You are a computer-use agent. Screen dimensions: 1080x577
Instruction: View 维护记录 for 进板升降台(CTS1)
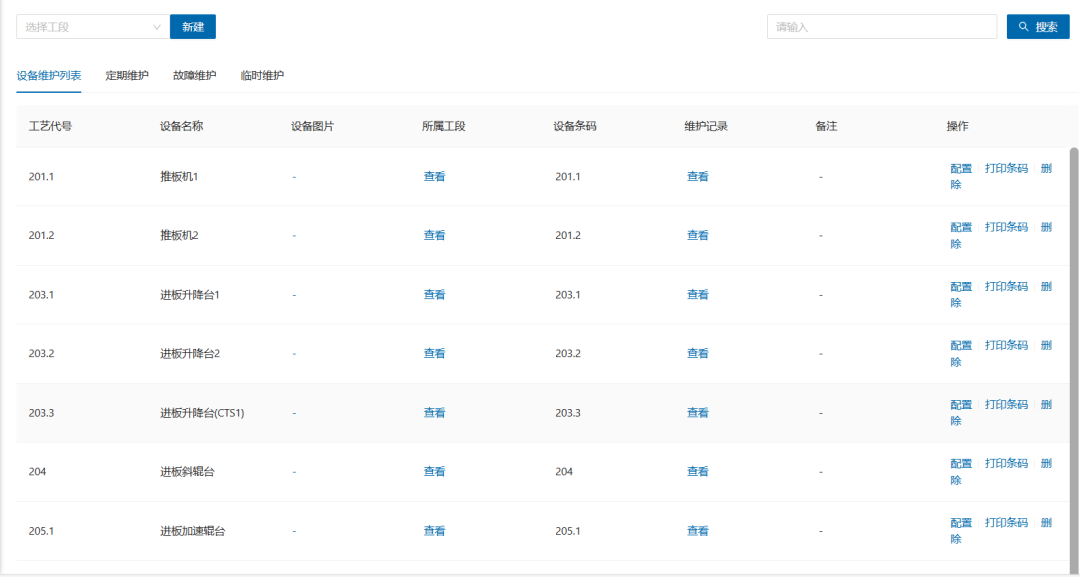pyautogui.click(x=698, y=413)
